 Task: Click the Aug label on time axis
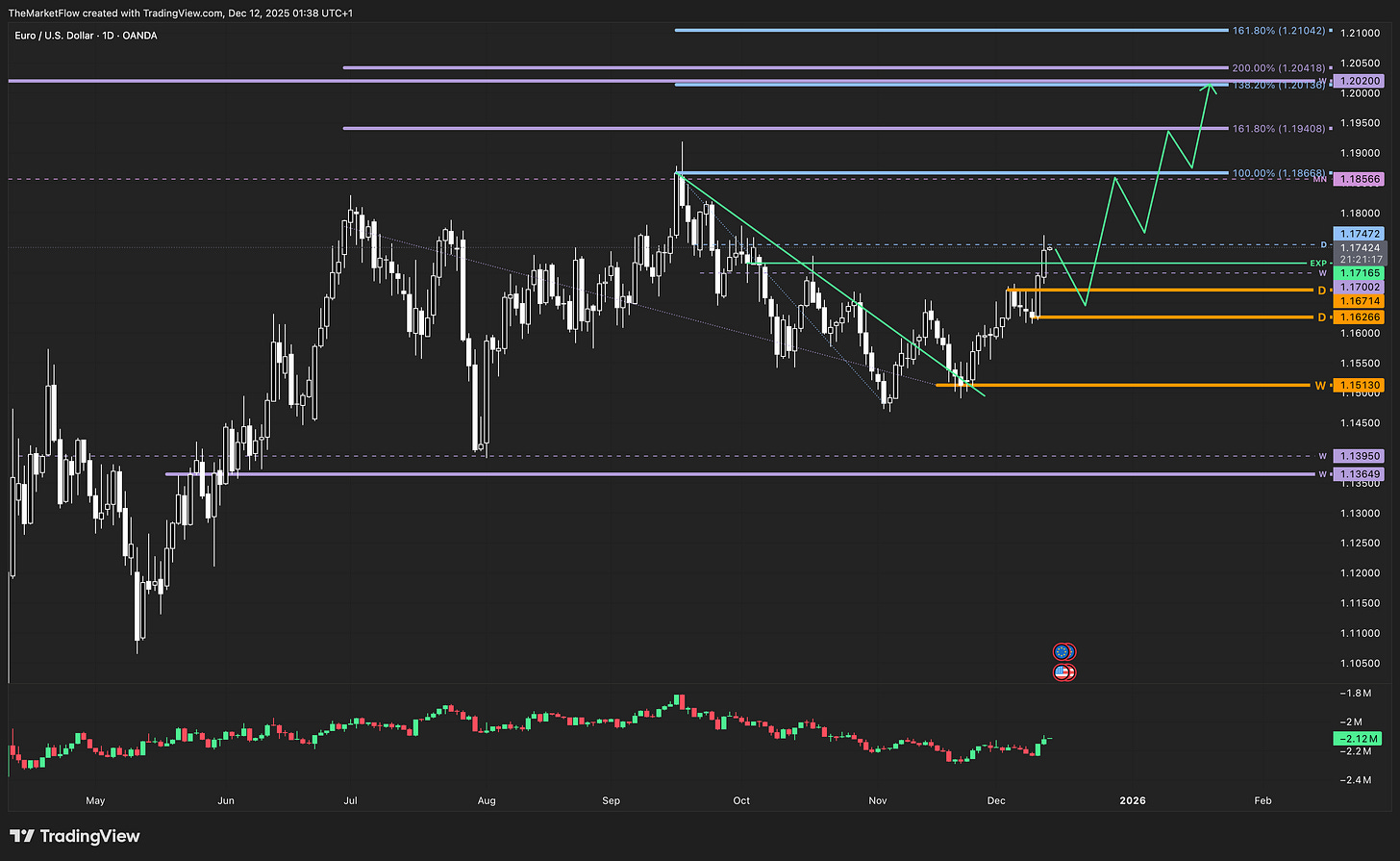click(x=487, y=800)
